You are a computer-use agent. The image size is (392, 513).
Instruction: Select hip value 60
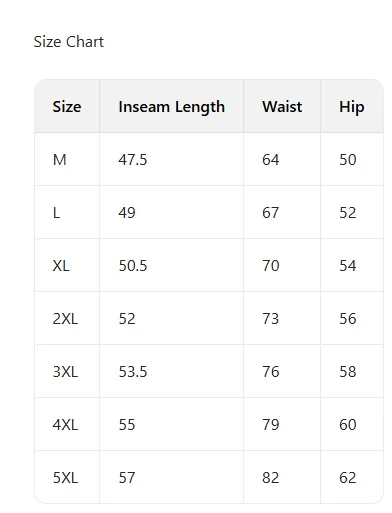pos(348,425)
